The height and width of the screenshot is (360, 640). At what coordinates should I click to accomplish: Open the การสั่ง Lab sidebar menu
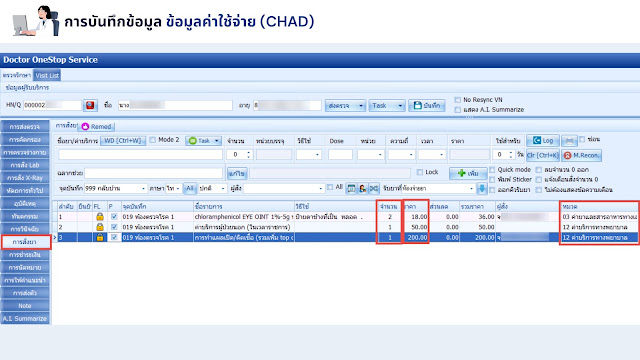[25, 165]
